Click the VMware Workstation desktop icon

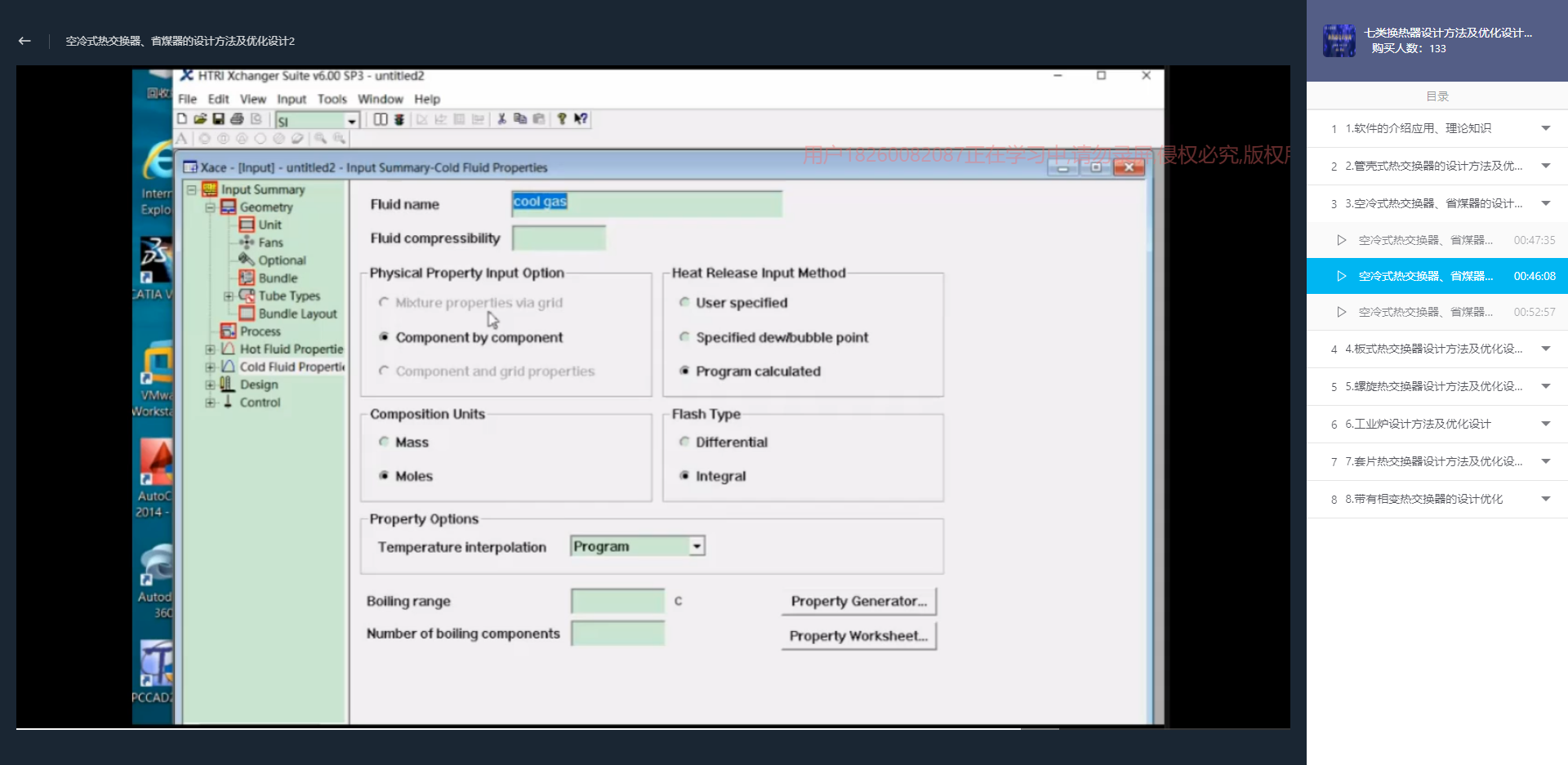click(157, 363)
